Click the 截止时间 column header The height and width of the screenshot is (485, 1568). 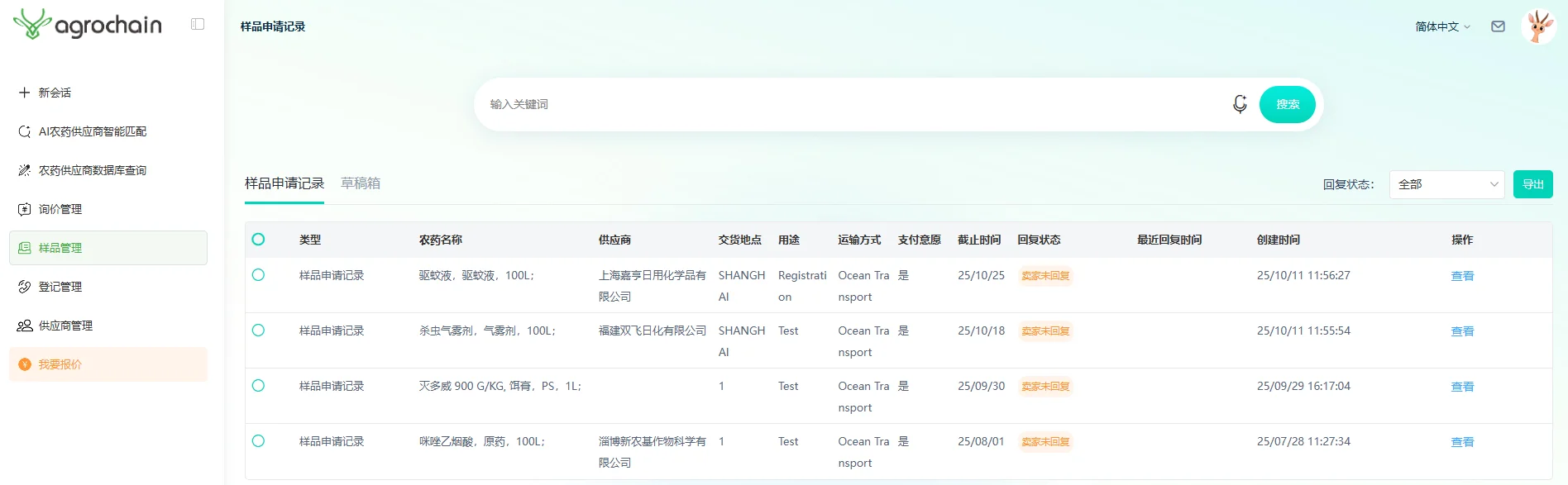pyautogui.click(x=979, y=240)
